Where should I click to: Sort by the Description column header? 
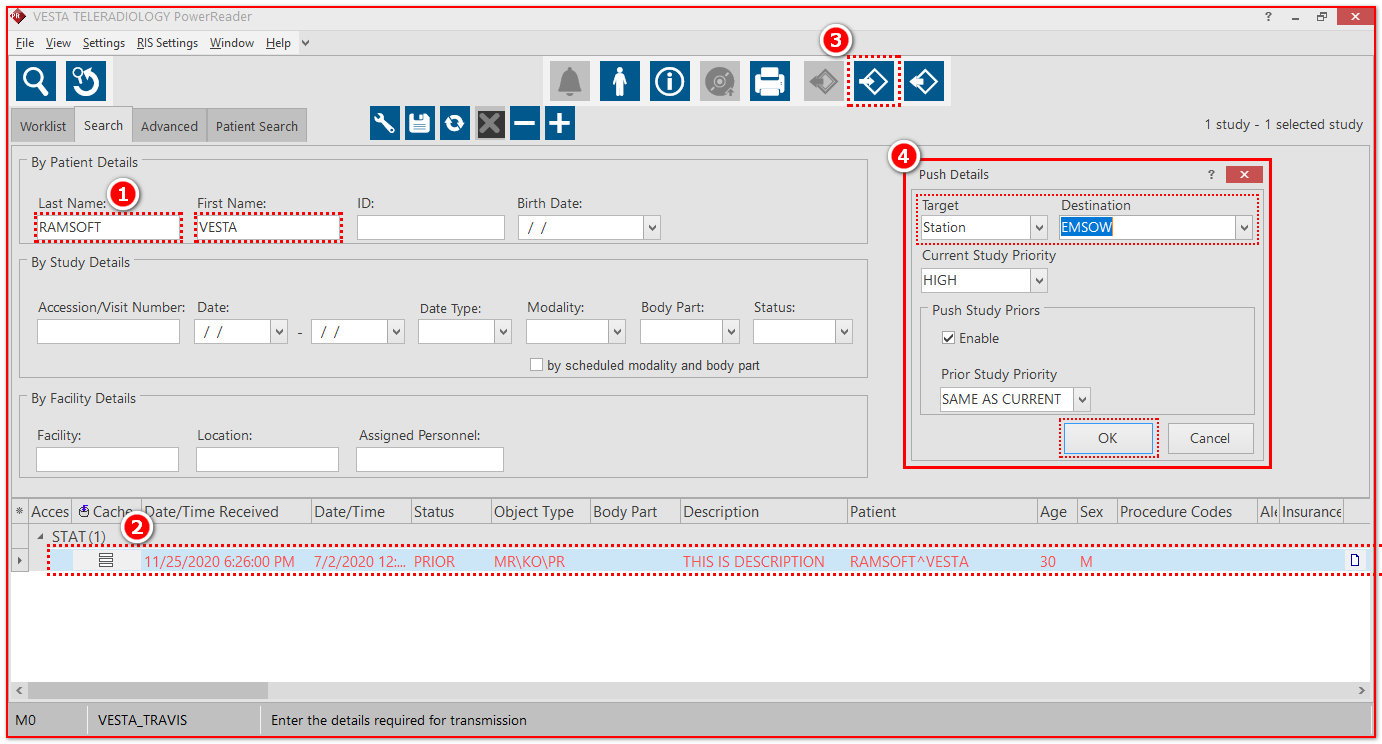pyautogui.click(x=763, y=511)
